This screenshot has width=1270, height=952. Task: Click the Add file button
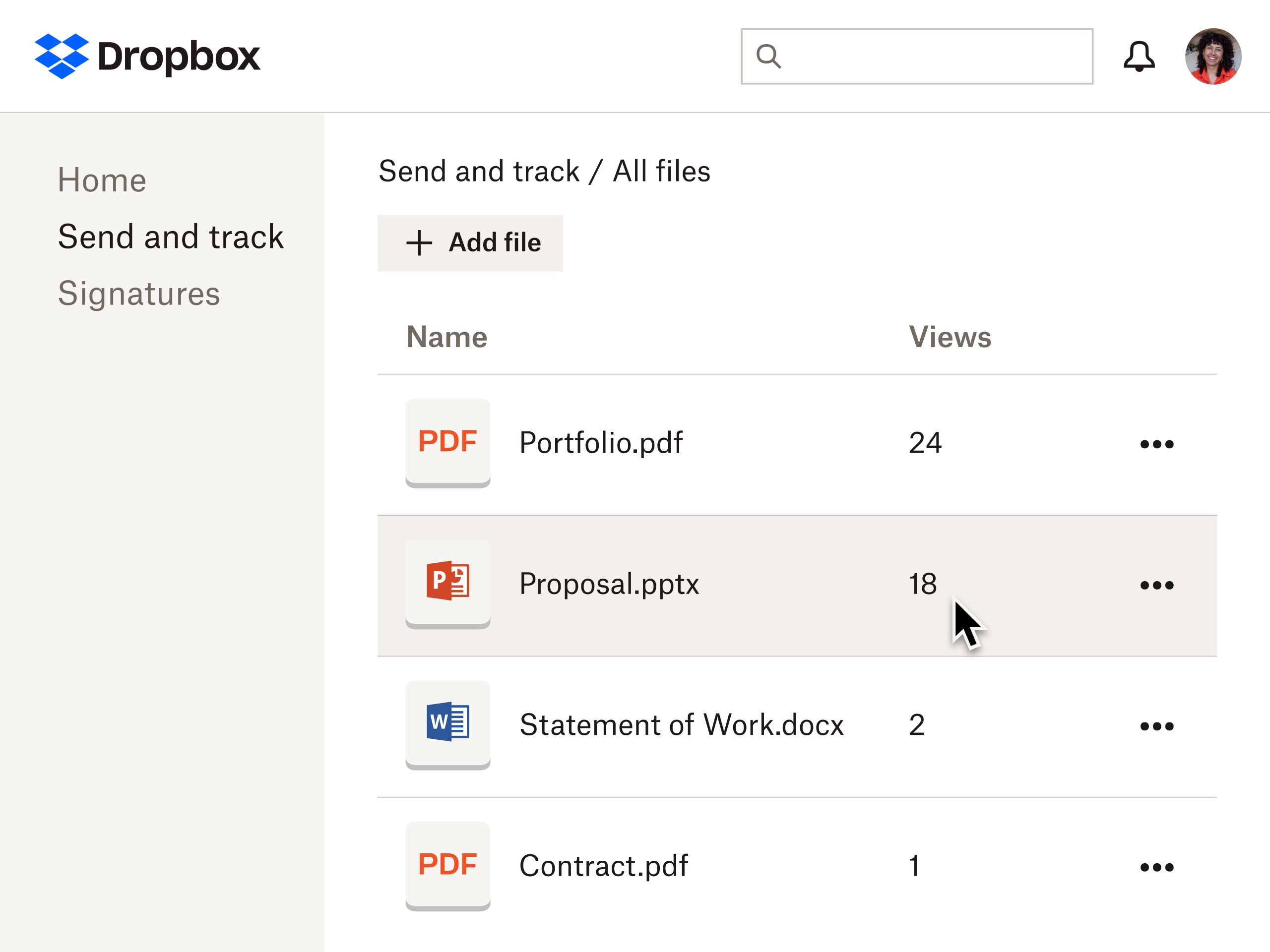[470, 243]
